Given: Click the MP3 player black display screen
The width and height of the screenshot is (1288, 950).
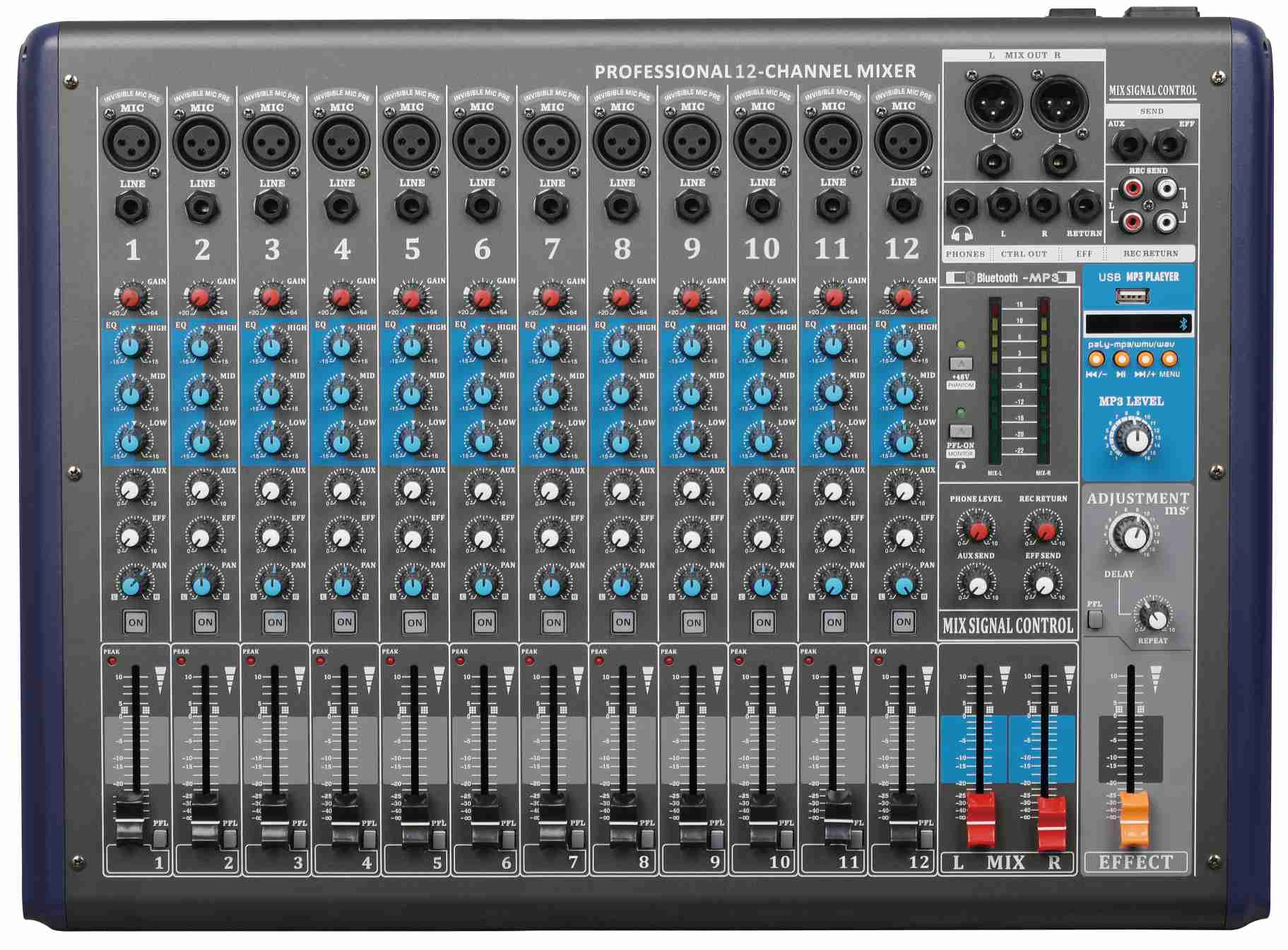Looking at the screenshot, I should click(1138, 323).
